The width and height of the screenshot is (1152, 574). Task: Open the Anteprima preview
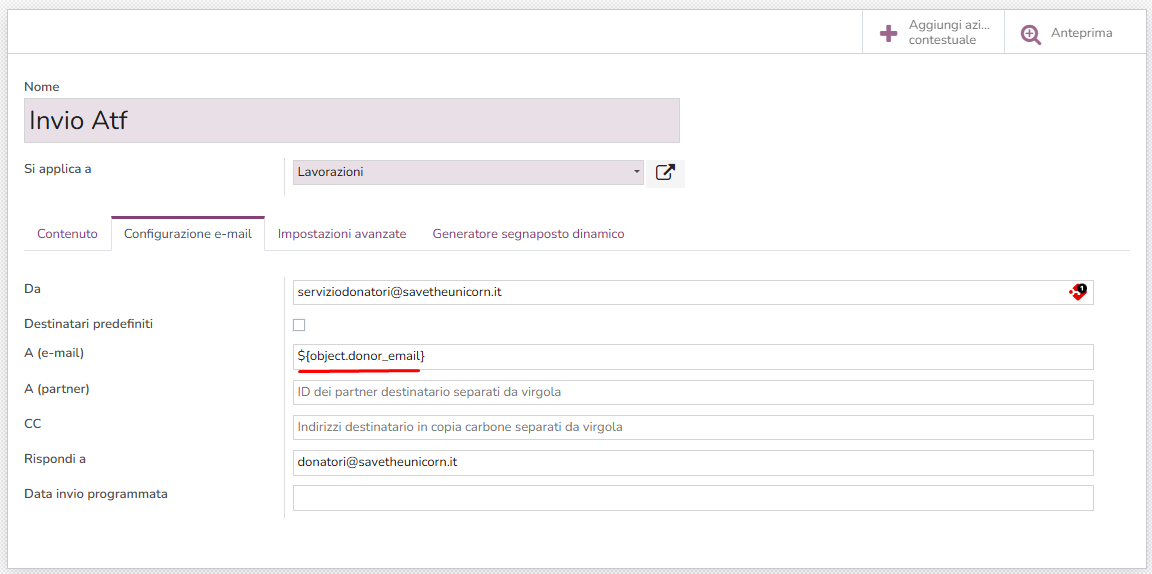point(1080,33)
